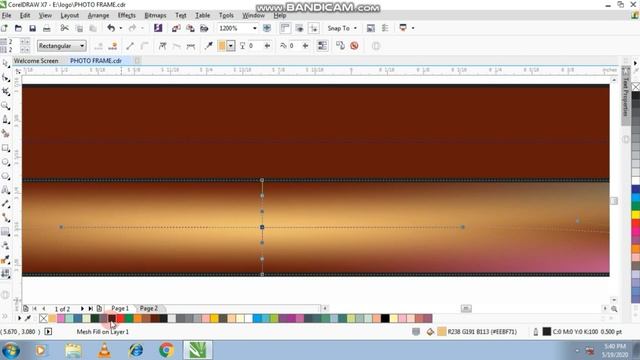The image size is (640, 360).
Task: Select the Pick tool in toolbox
Action: pos(5,63)
